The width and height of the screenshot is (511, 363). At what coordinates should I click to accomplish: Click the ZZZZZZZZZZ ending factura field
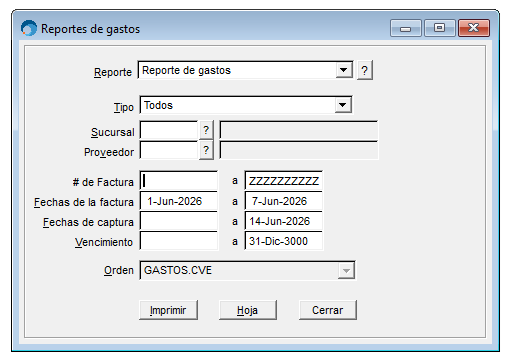pos(284,181)
